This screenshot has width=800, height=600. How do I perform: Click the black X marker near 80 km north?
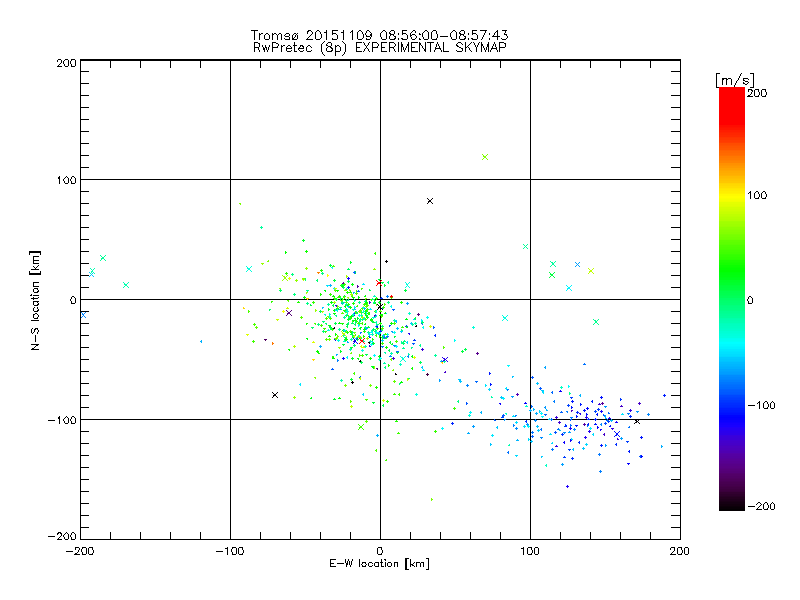pyautogui.click(x=430, y=201)
